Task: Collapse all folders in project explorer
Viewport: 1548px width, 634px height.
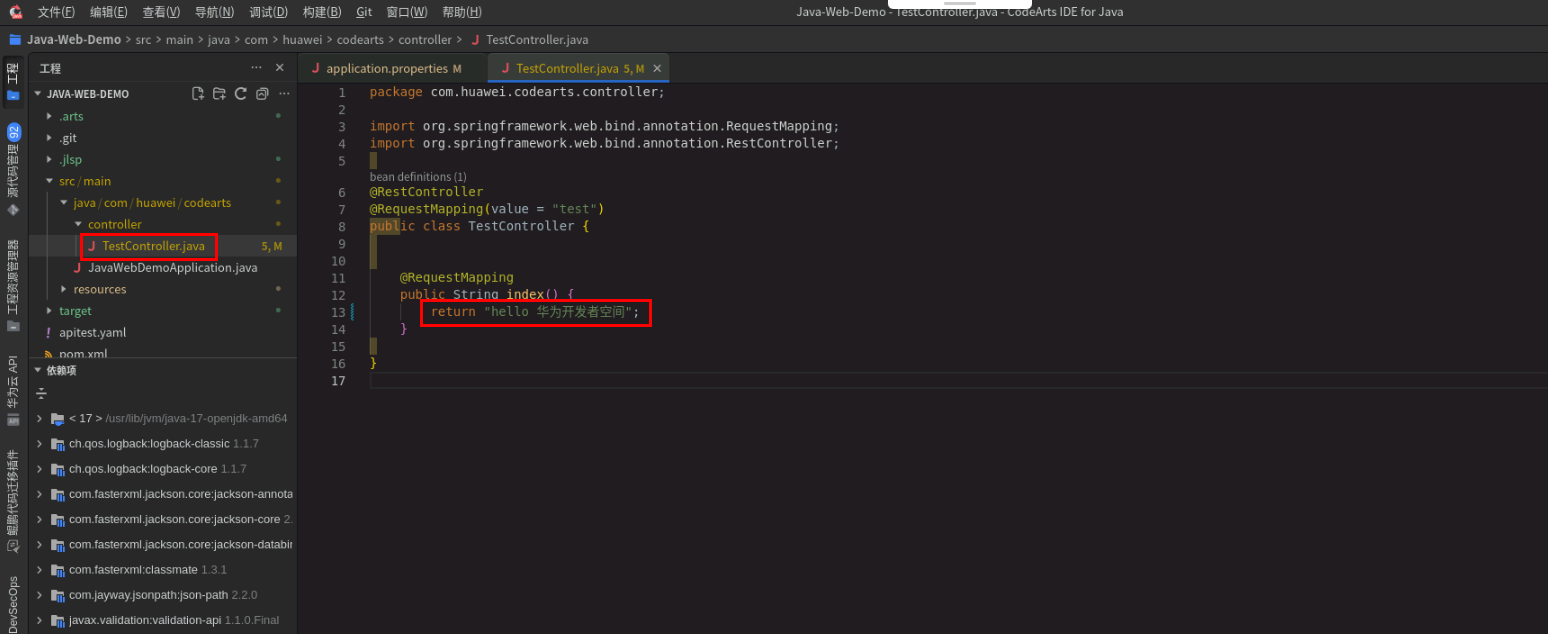Action: [262, 93]
